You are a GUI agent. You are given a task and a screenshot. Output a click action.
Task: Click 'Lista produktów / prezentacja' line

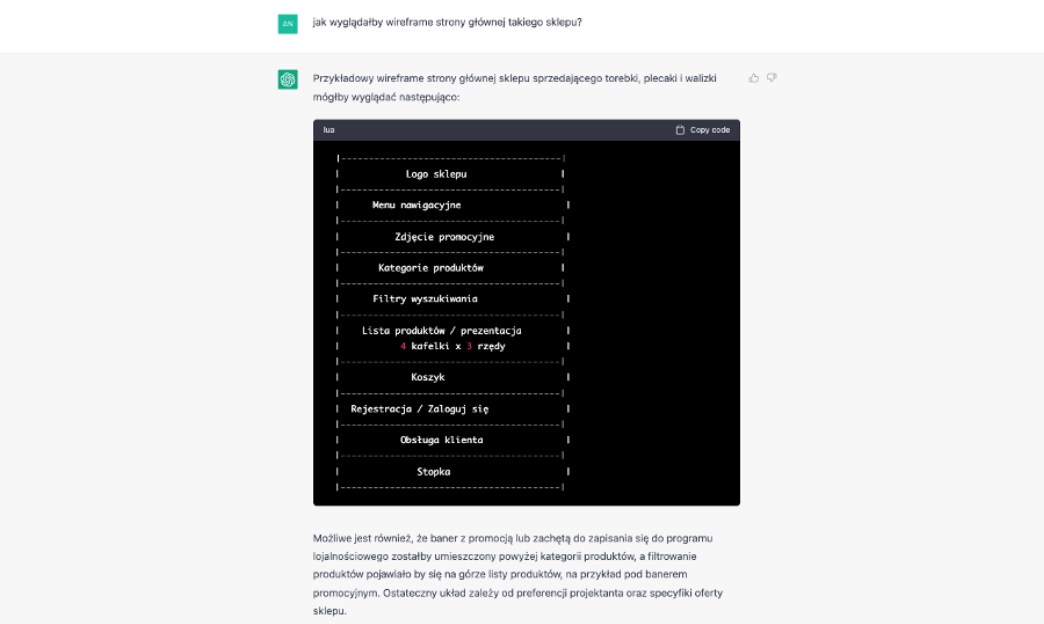click(441, 330)
